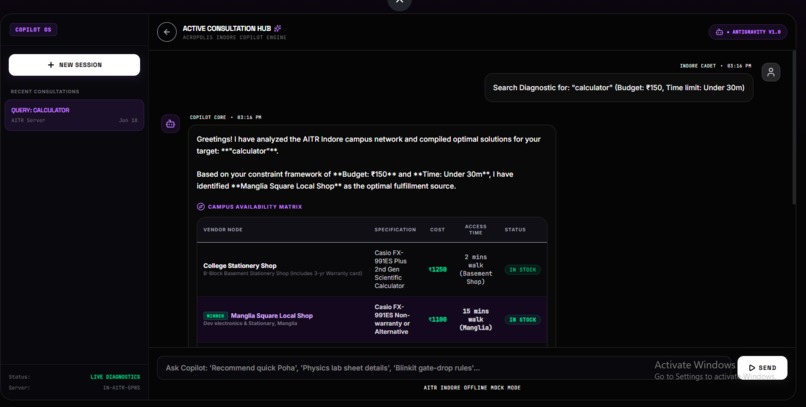Start a New Session
This screenshot has height=407, width=806.
pyautogui.click(x=74, y=65)
